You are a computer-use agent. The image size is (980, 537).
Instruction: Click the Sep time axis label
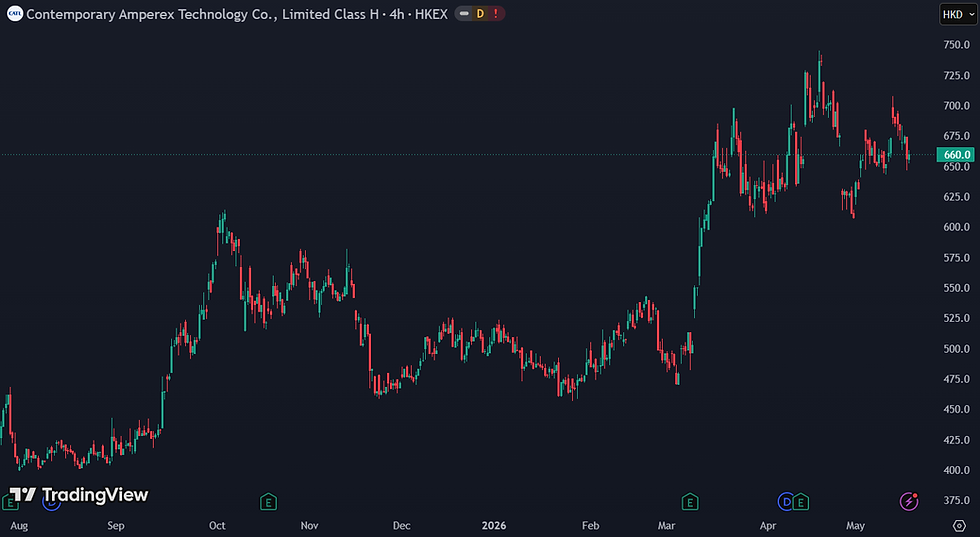coord(116,526)
